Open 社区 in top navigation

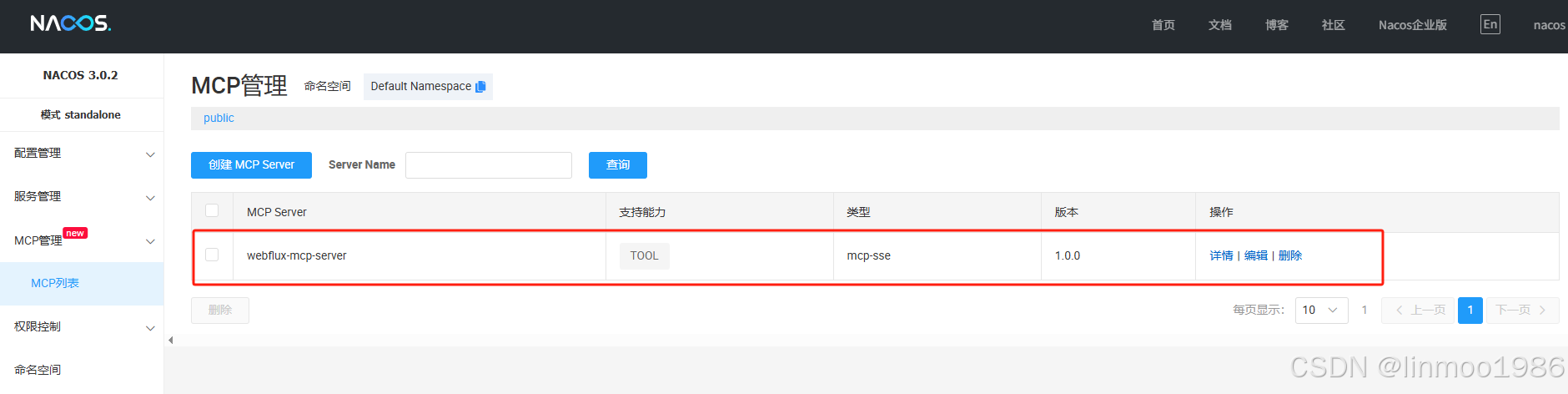coord(1334,25)
